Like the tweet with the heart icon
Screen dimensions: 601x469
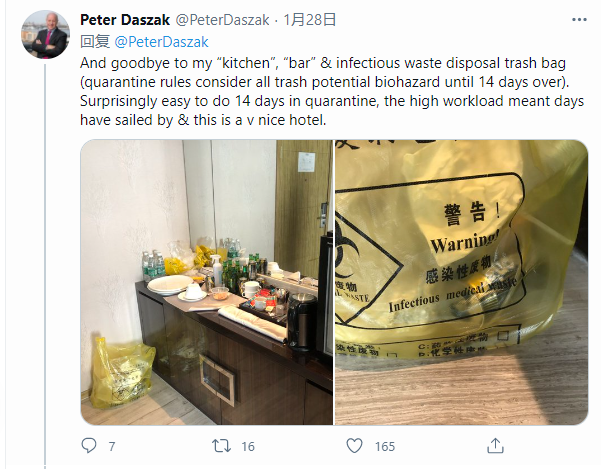coord(354,446)
